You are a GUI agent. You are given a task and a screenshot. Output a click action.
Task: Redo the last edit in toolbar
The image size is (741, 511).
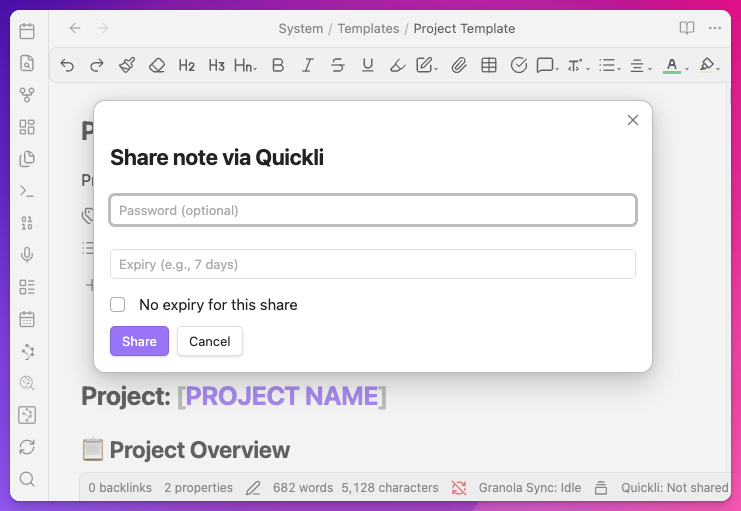[97, 65]
